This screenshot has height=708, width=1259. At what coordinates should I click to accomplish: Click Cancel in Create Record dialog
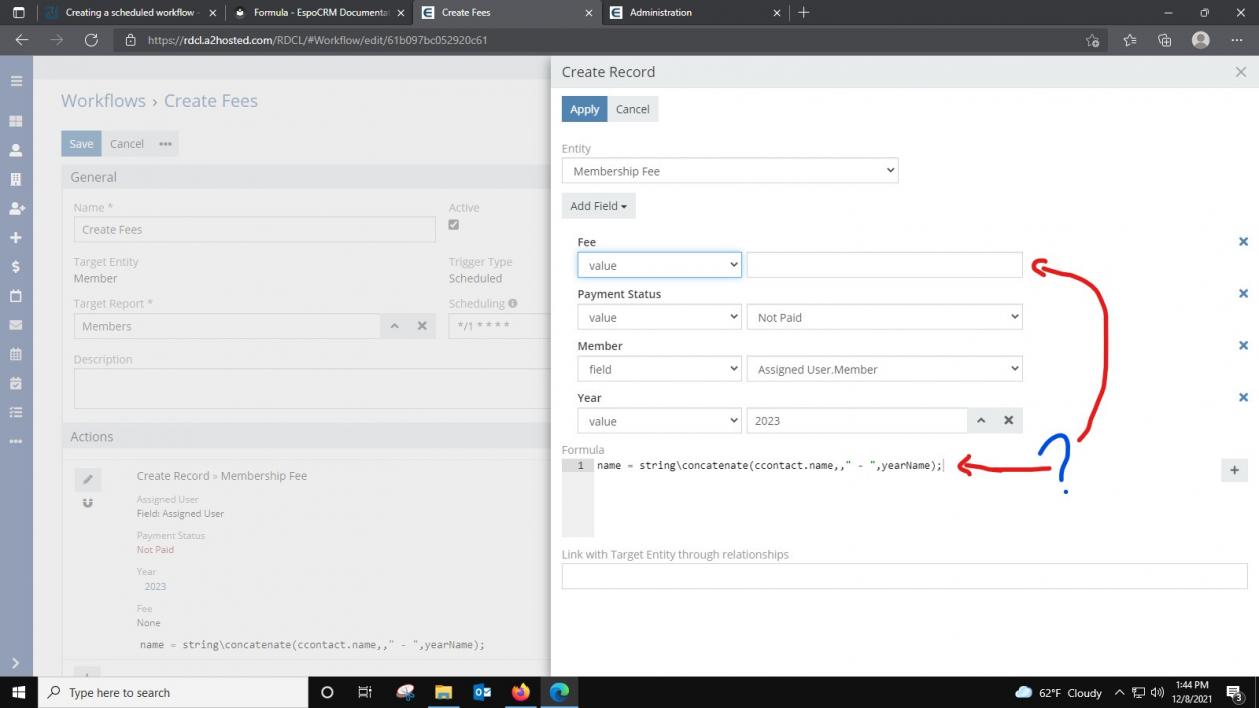pos(632,109)
